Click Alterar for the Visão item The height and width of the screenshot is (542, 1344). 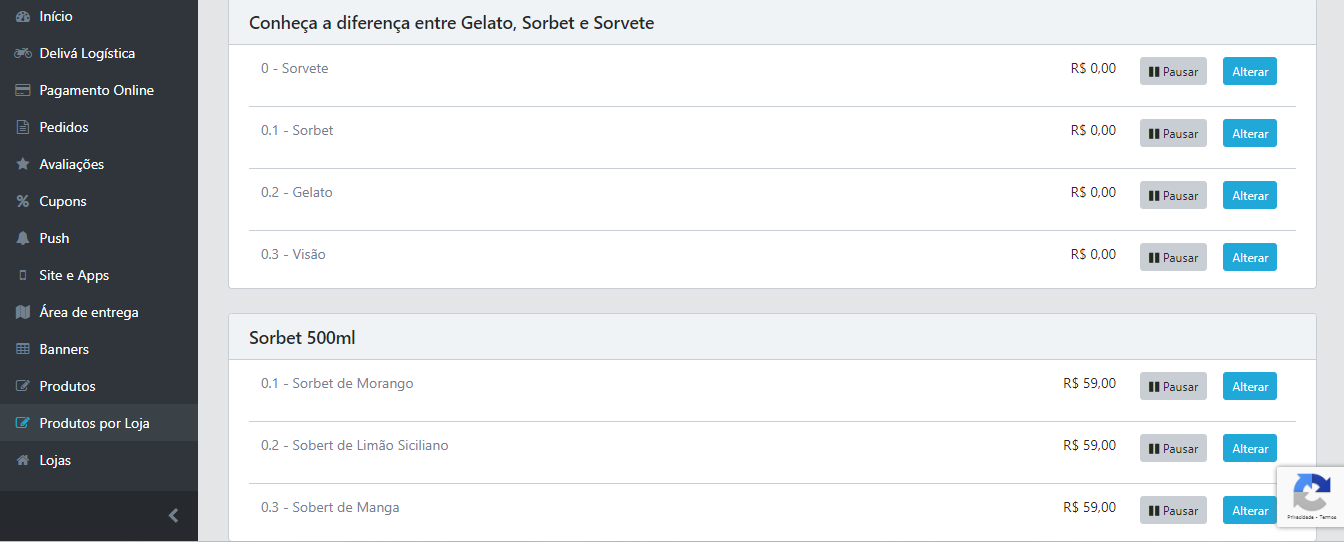pyautogui.click(x=1250, y=257)
